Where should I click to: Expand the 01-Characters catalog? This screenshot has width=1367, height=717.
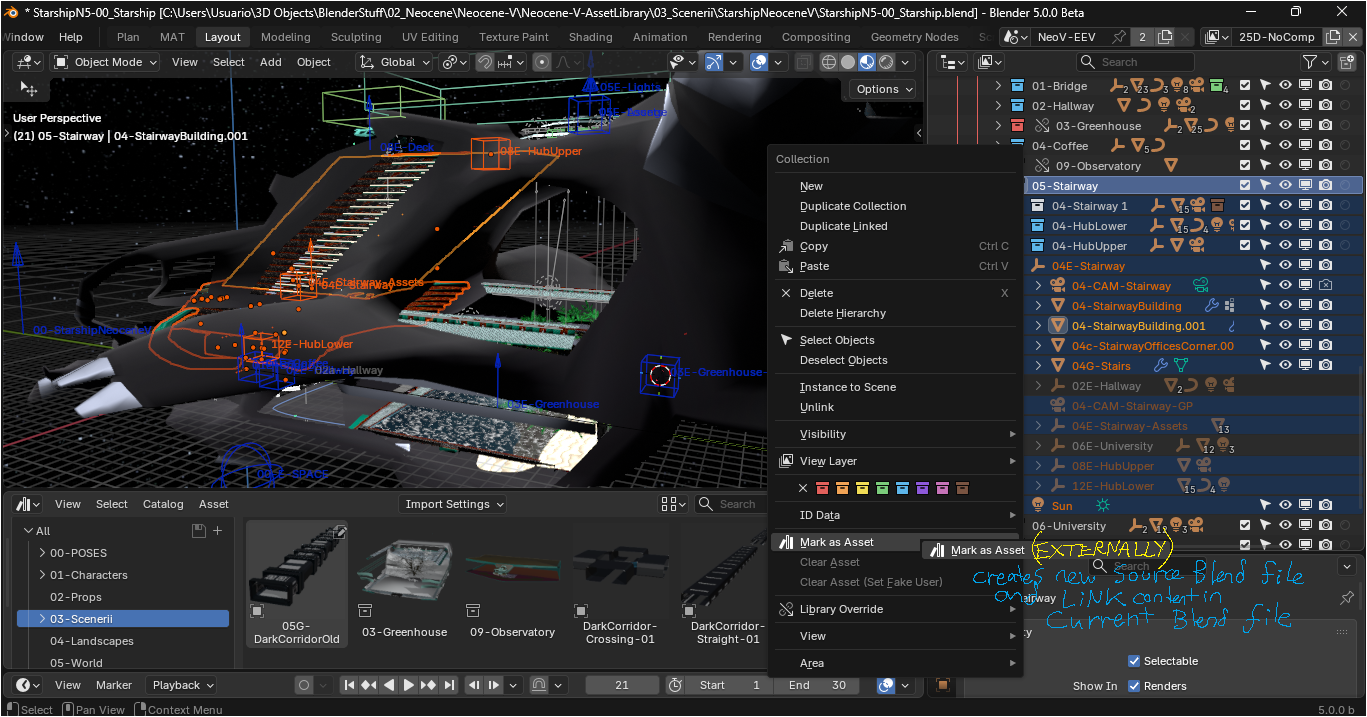[42, 575]
